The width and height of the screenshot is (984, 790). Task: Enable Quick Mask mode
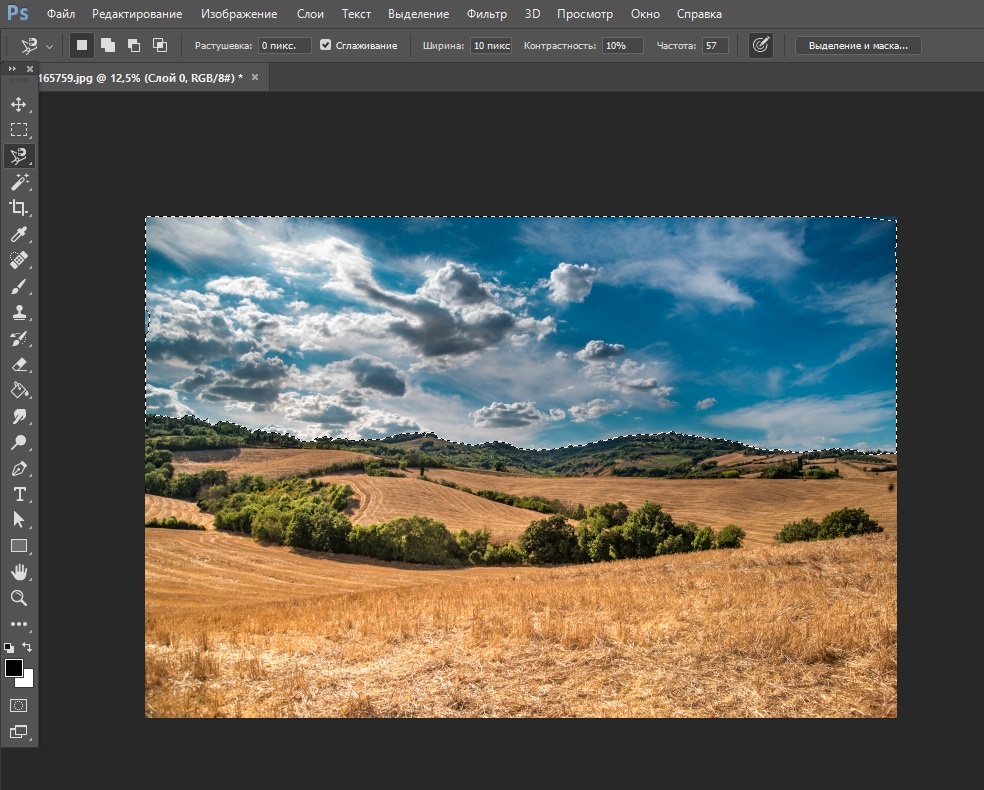19,705
